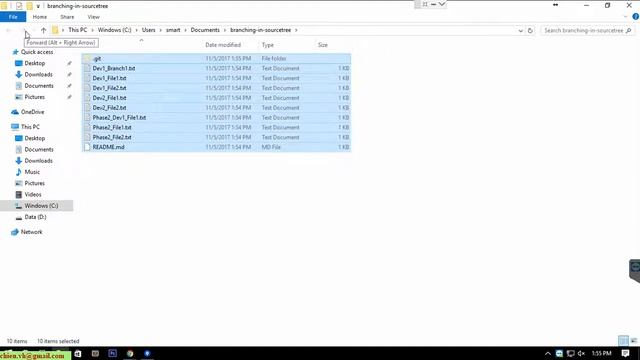Go up one folder level arrow
The height and width of the screenshot is (360, 640).
(x=43, y=30)
